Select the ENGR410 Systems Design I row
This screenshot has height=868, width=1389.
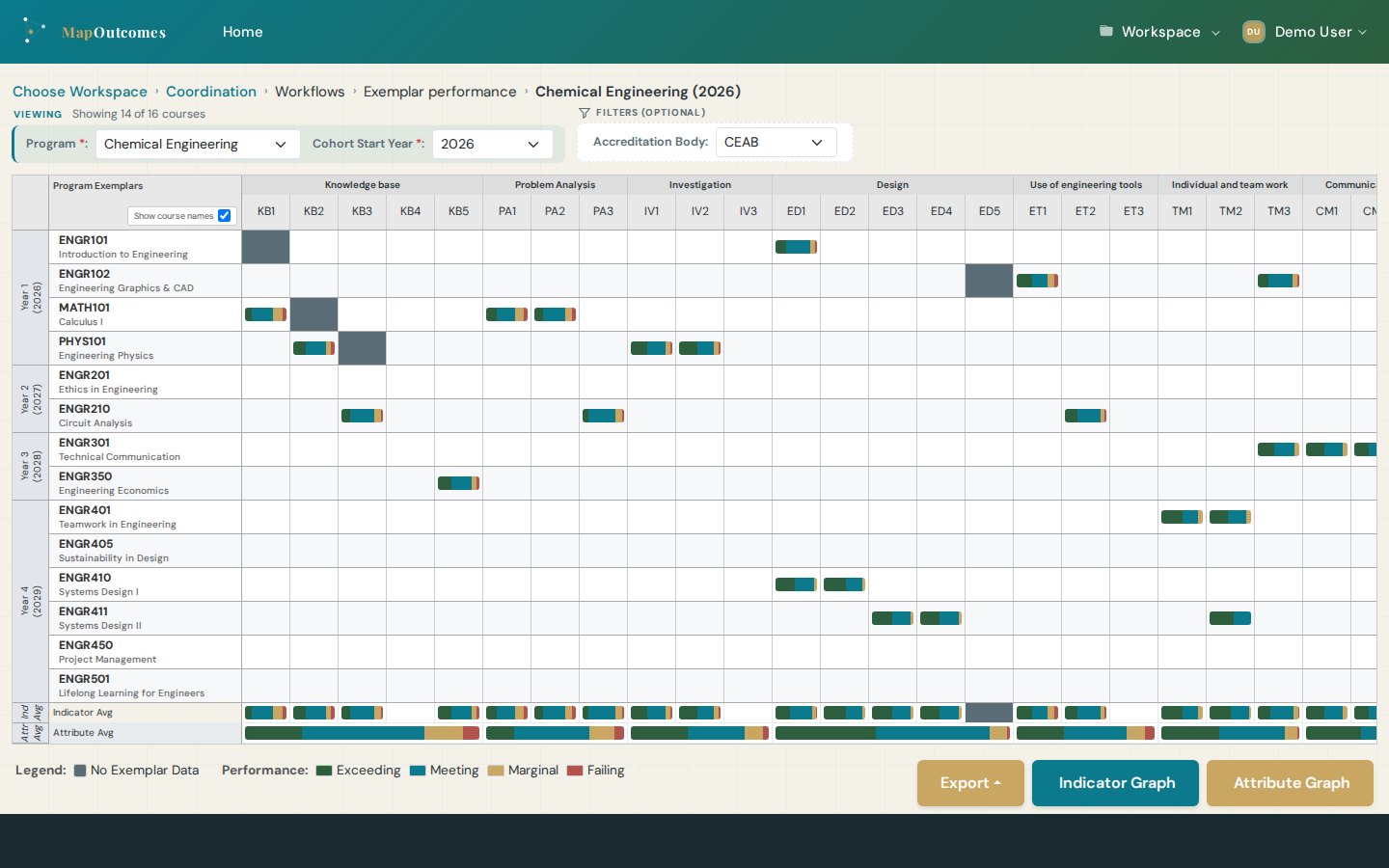(x=145, y=584)
